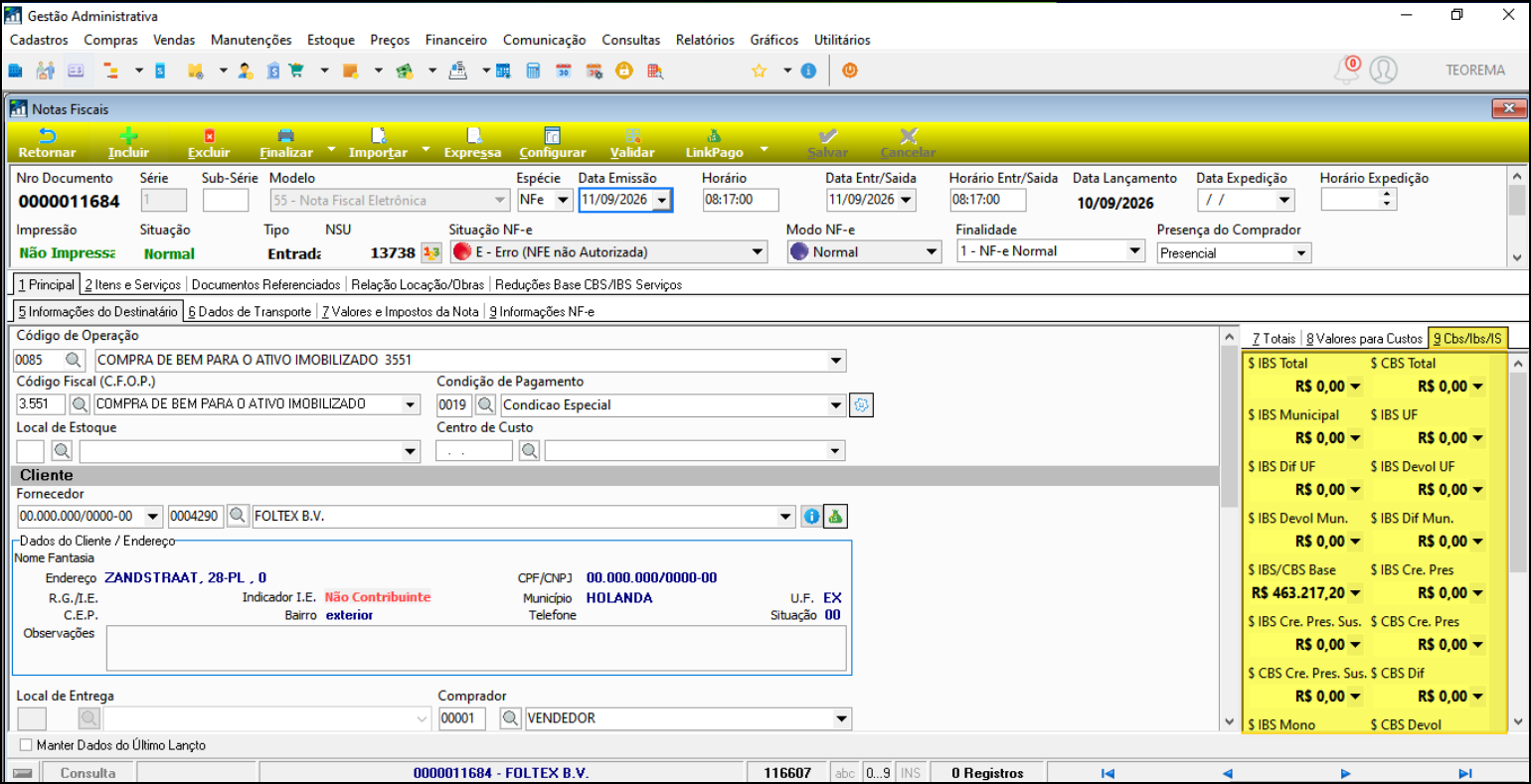Viewport: 1531px width, 784px height.
Task: Open the Situação NF-e dropdown
Action: pos(759,252)
